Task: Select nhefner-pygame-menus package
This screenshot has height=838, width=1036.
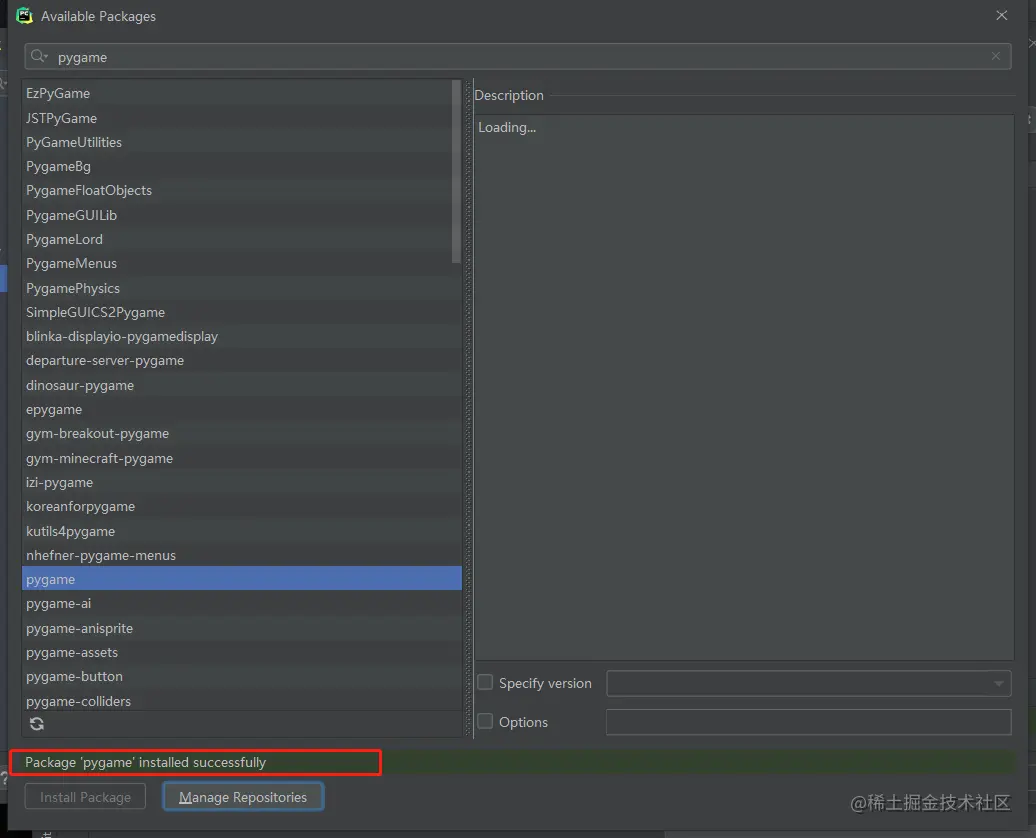Action: point(242,555)
